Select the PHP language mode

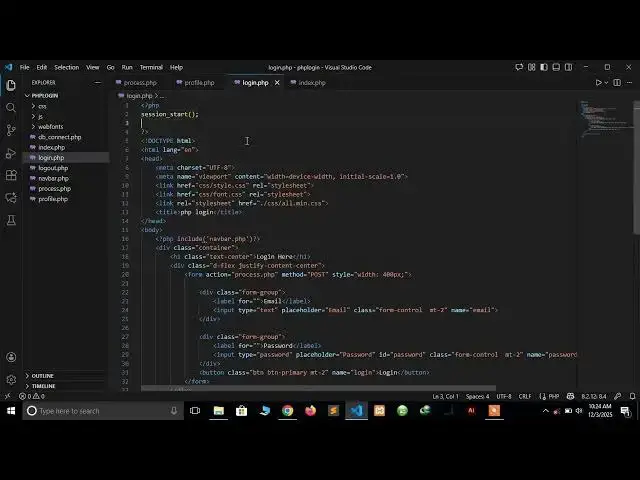[x=553, y=396]
